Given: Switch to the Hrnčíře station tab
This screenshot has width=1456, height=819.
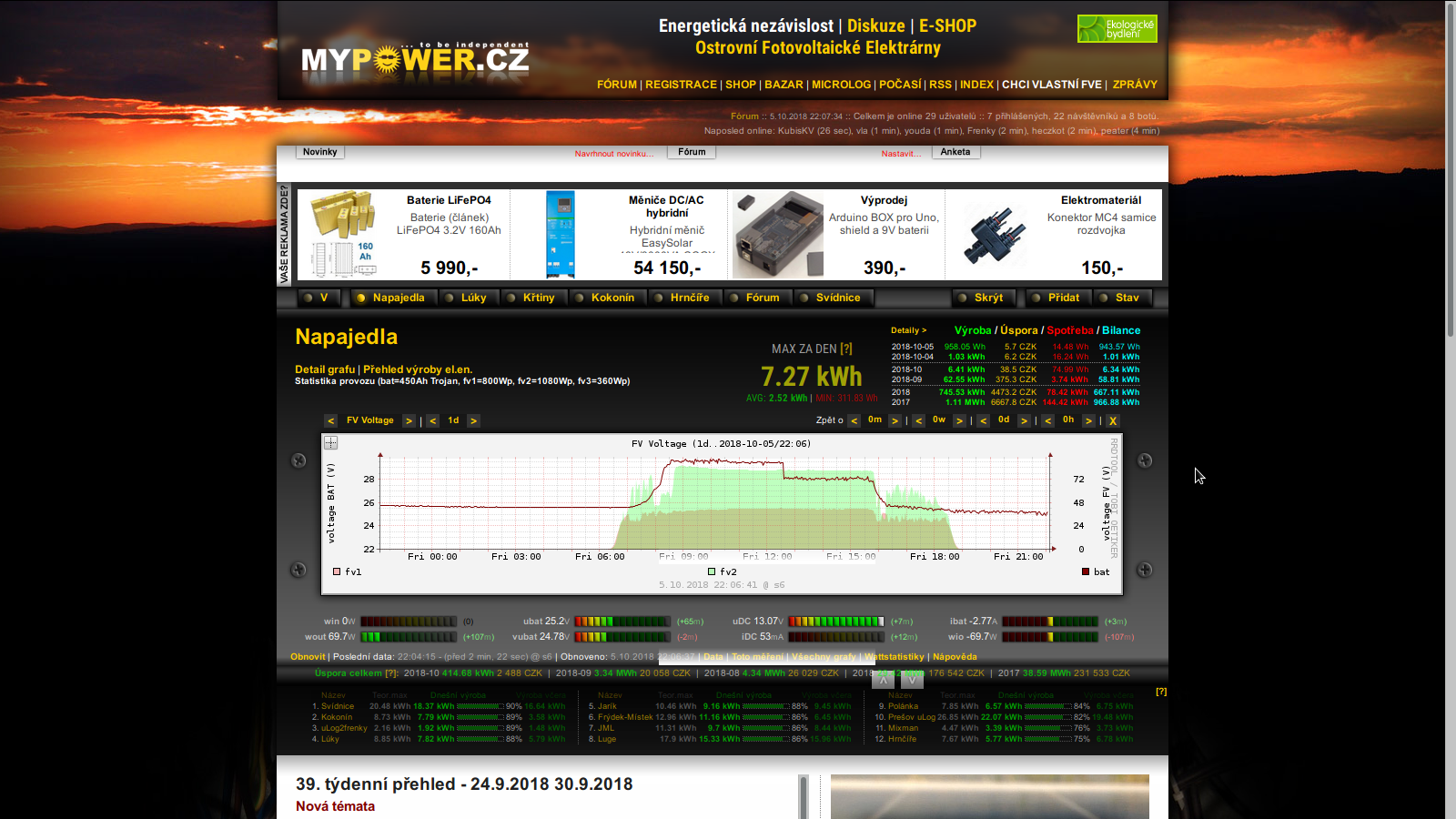Looking at the screenshot, I should click(683, 298).
